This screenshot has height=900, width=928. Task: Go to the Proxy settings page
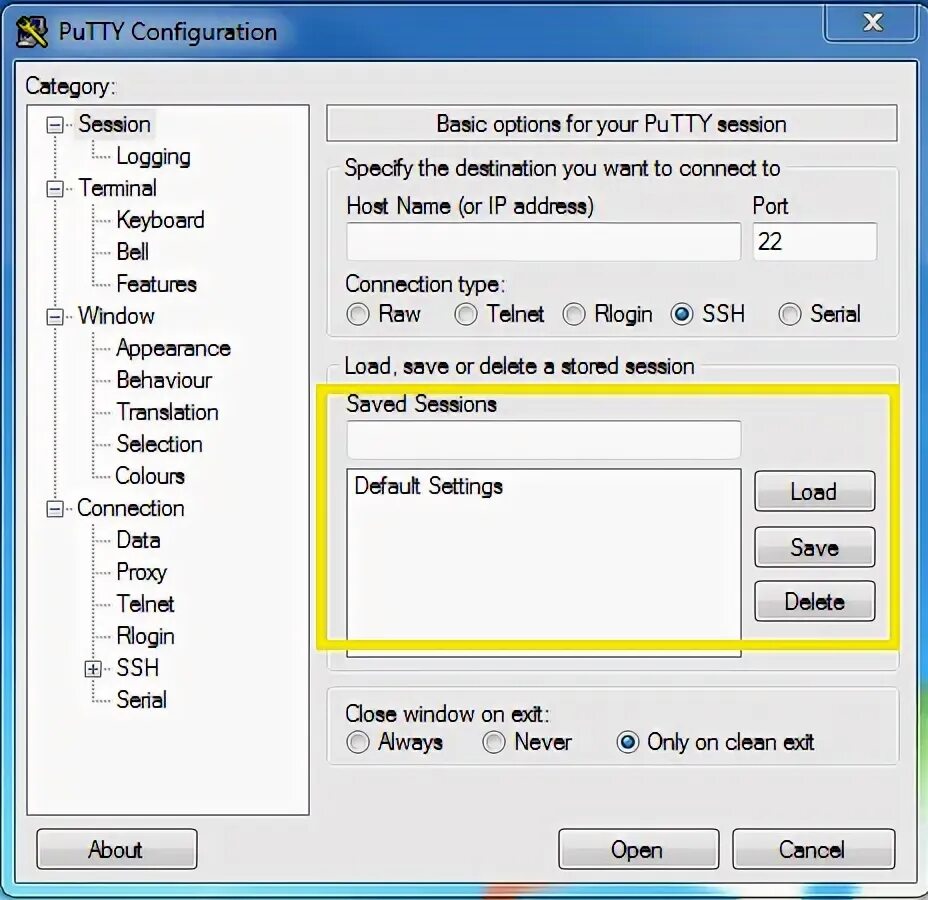pos(141,572)
